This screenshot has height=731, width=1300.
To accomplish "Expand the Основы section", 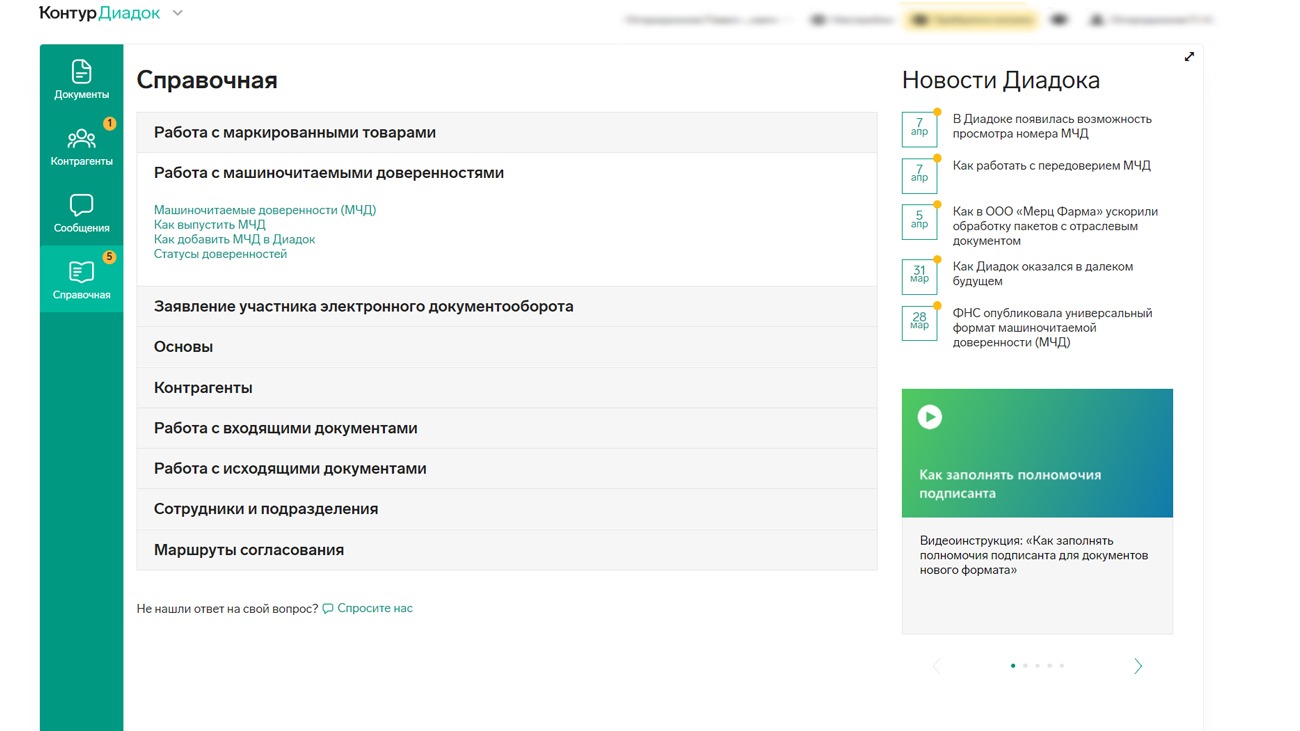I will tap(184, 347).
